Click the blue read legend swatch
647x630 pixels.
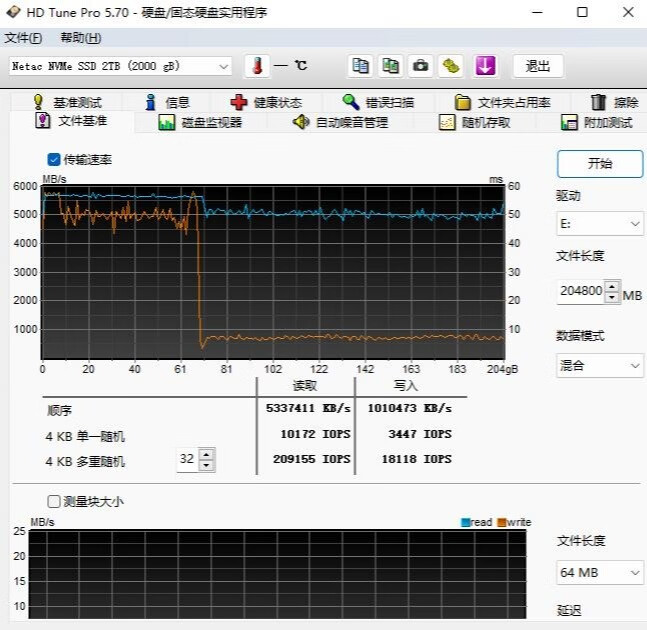tap(465, 522)
